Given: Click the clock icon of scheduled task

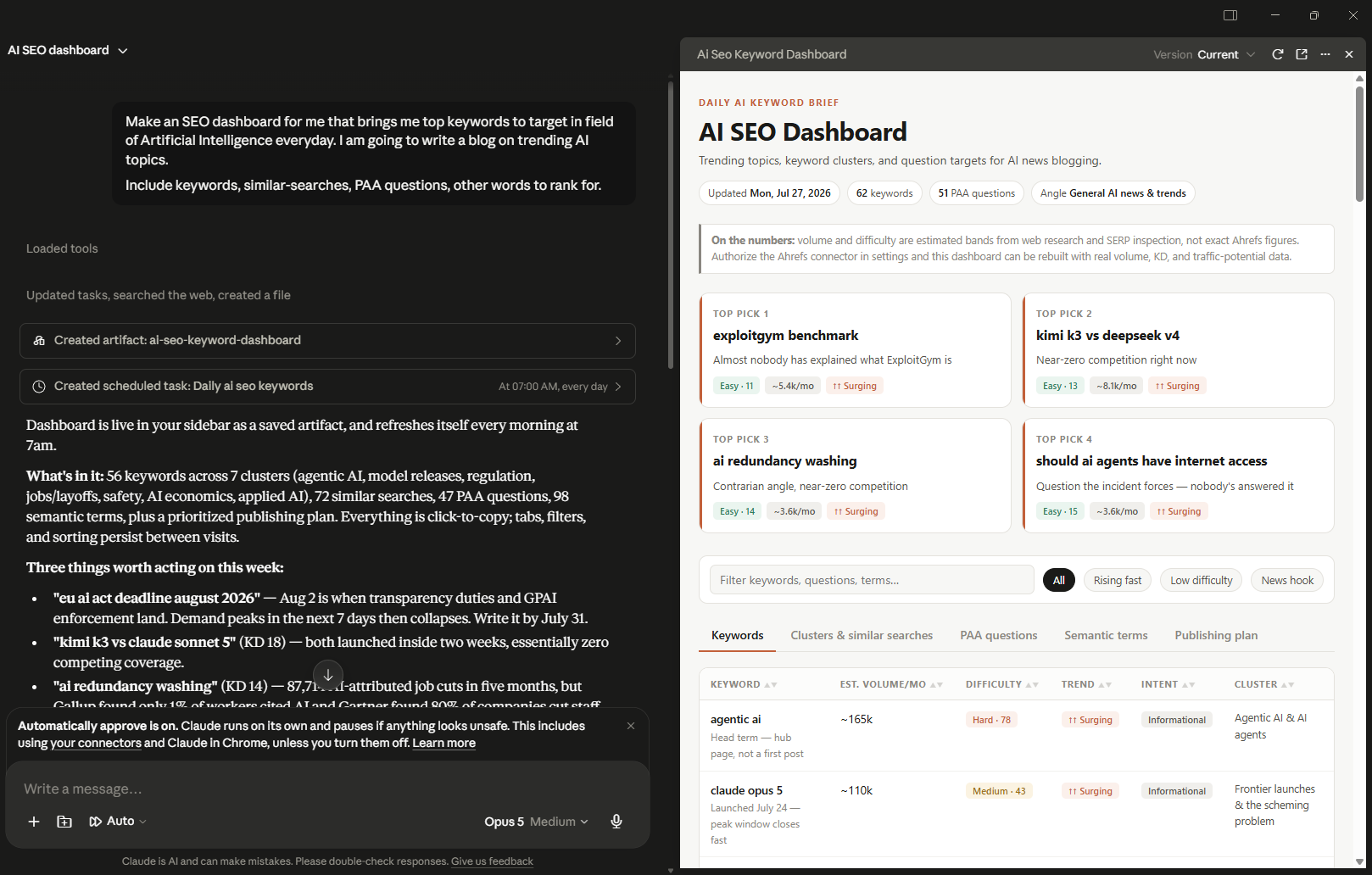Looking at the screenshot, I should [x=39, y=387].
